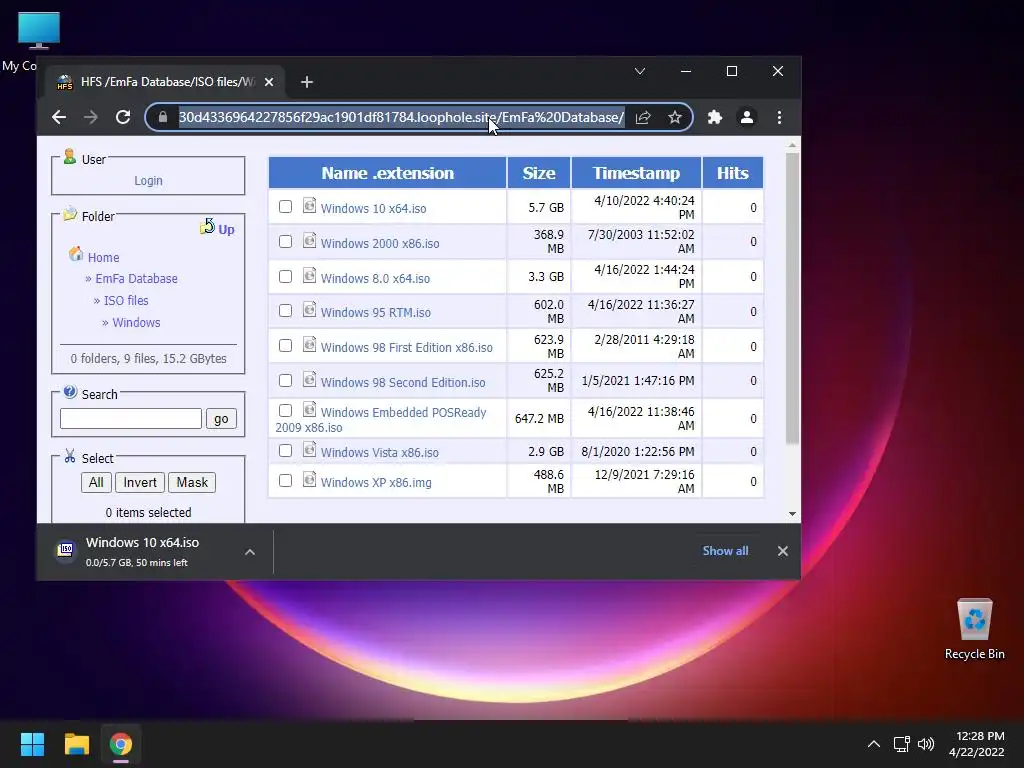Reload the current page
This screenshot has width=1024, height=768.
point(123,118)
